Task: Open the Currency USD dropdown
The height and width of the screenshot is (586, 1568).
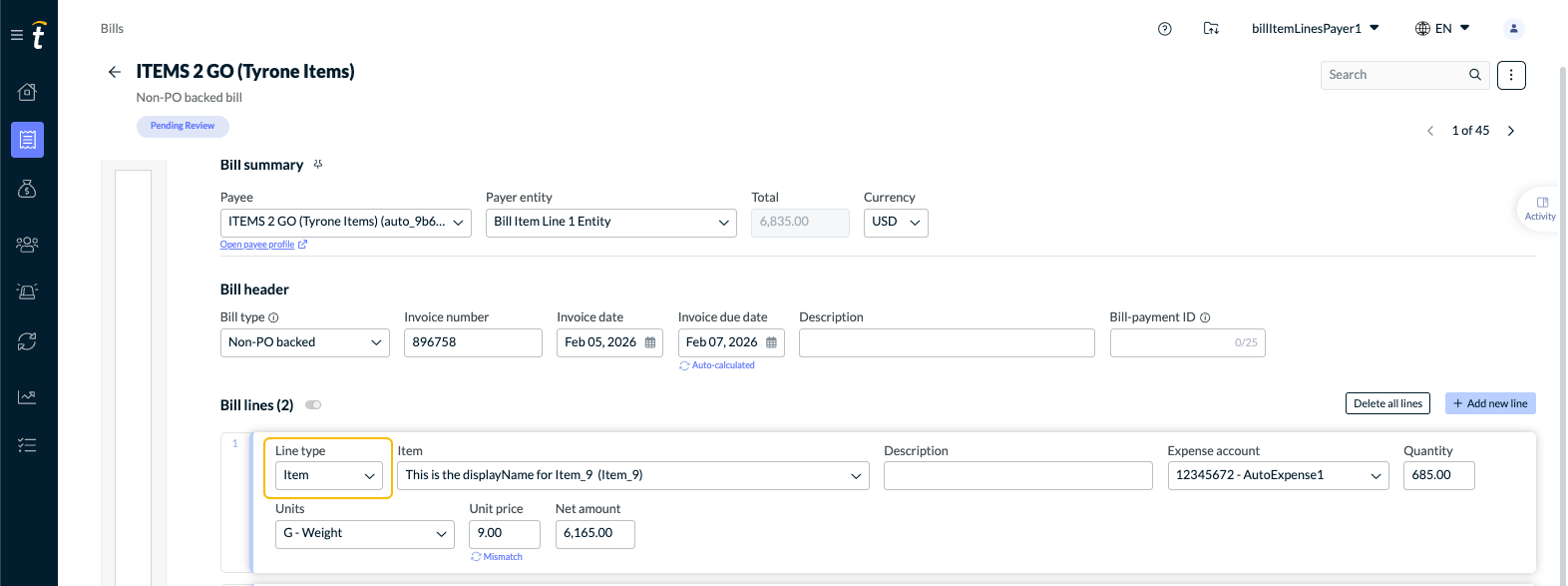Action: click(x=896, y=223)
